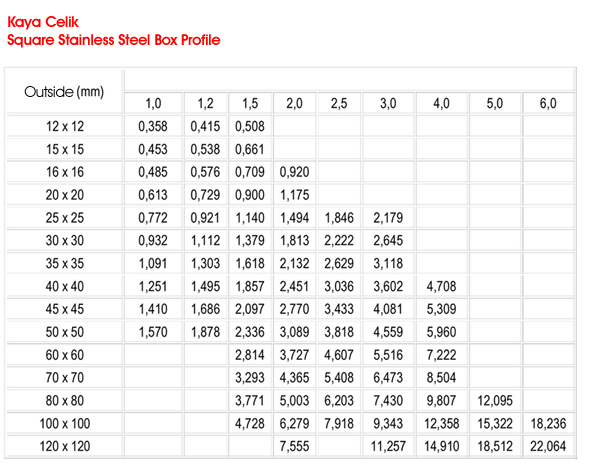
Task: Select the cell containing 7,555
Action: point(294,445)
